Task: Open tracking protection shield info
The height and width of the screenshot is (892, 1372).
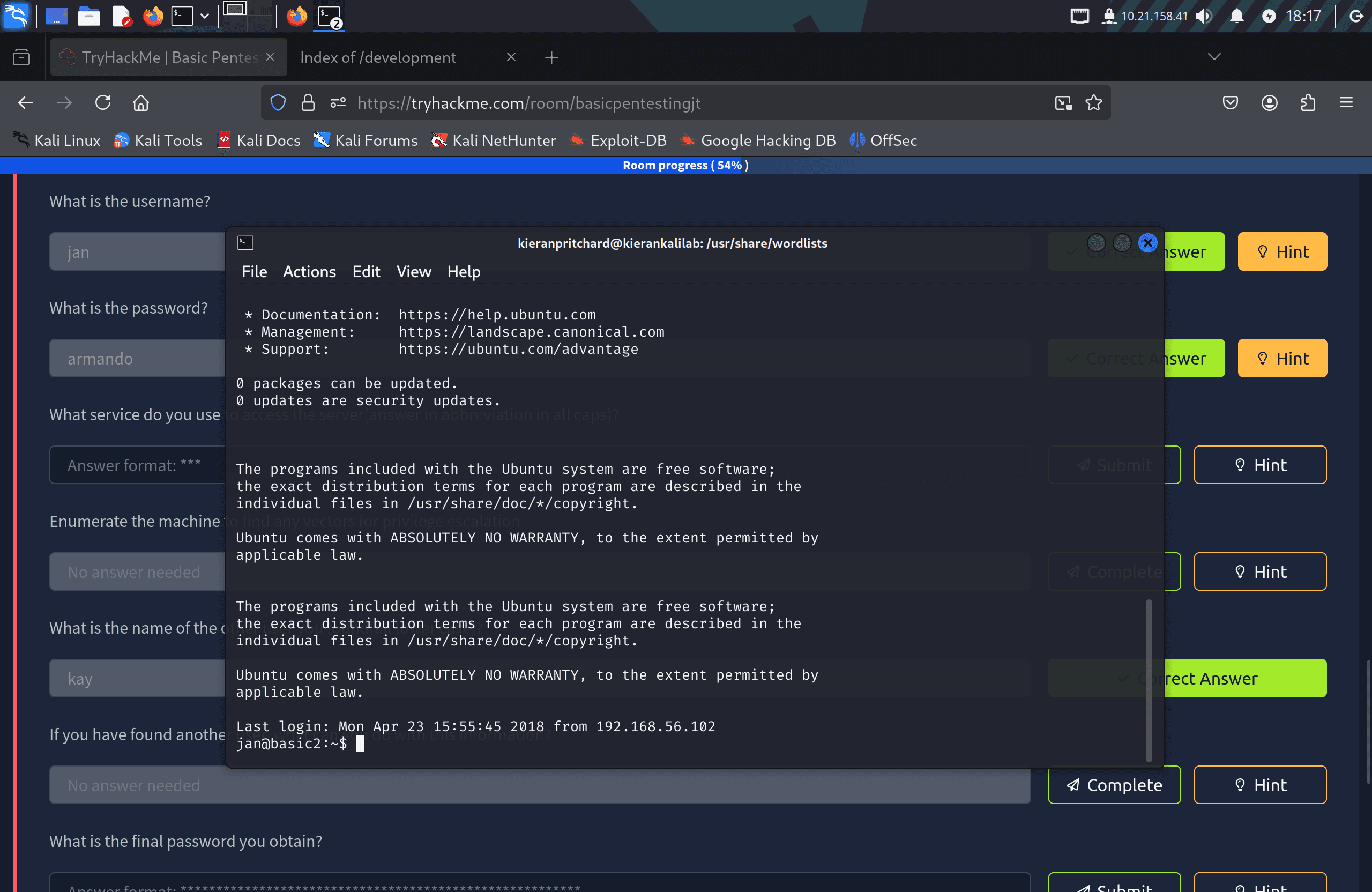Action: (x=279, y=103)
